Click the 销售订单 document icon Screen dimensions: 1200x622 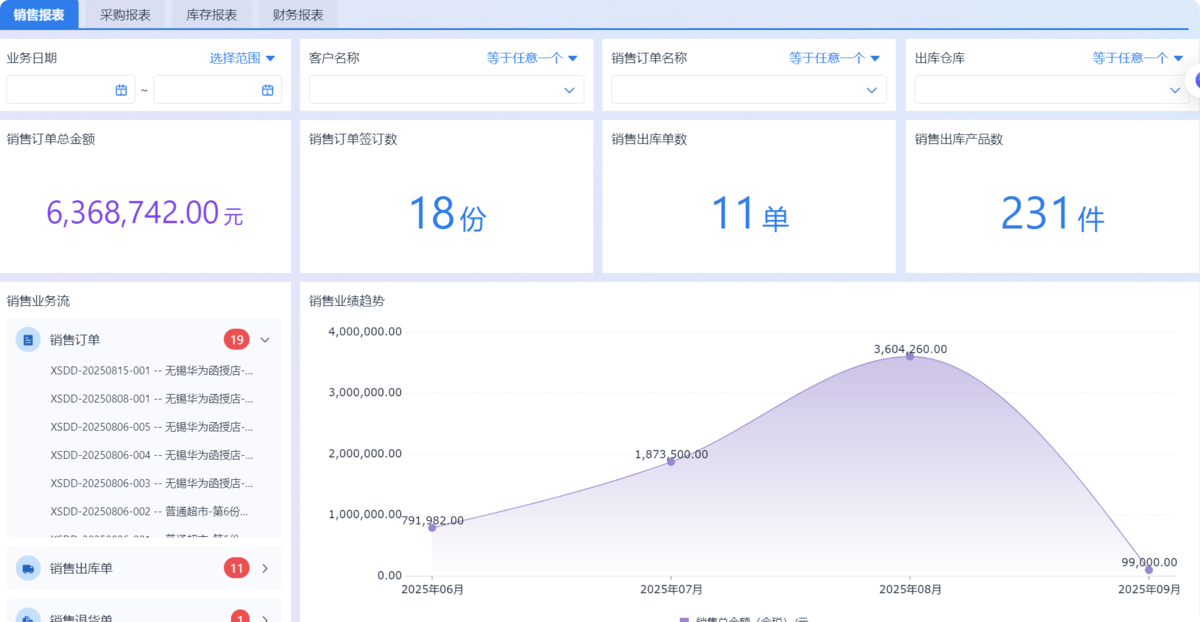point(28,340)
